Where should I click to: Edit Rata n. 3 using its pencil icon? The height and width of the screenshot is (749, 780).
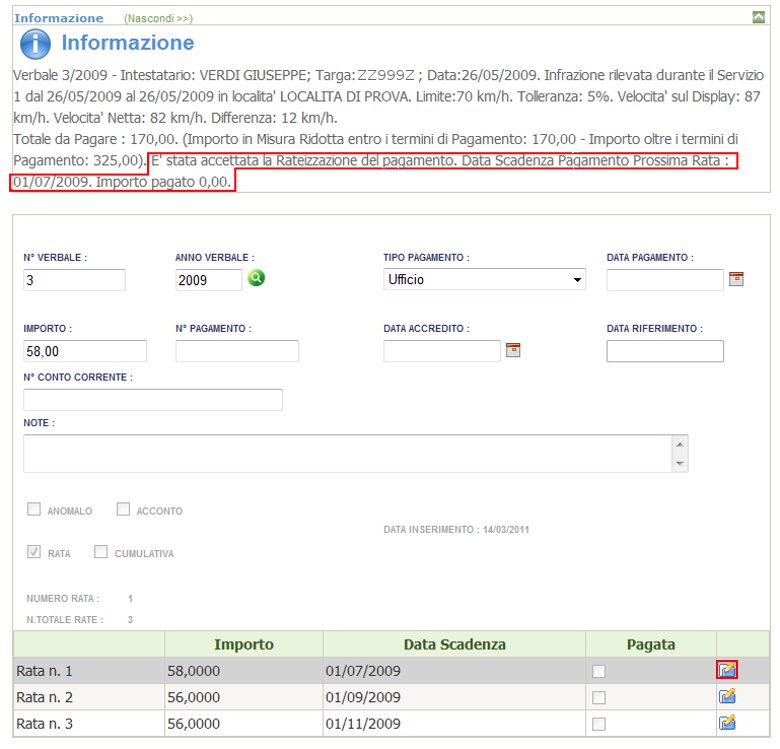(727, 723)
